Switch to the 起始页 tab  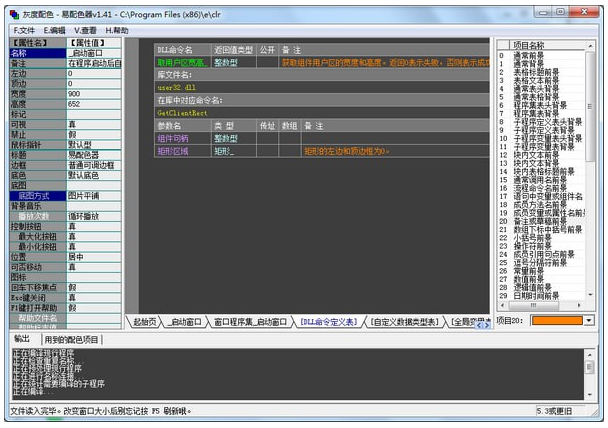tap(146, 321)
